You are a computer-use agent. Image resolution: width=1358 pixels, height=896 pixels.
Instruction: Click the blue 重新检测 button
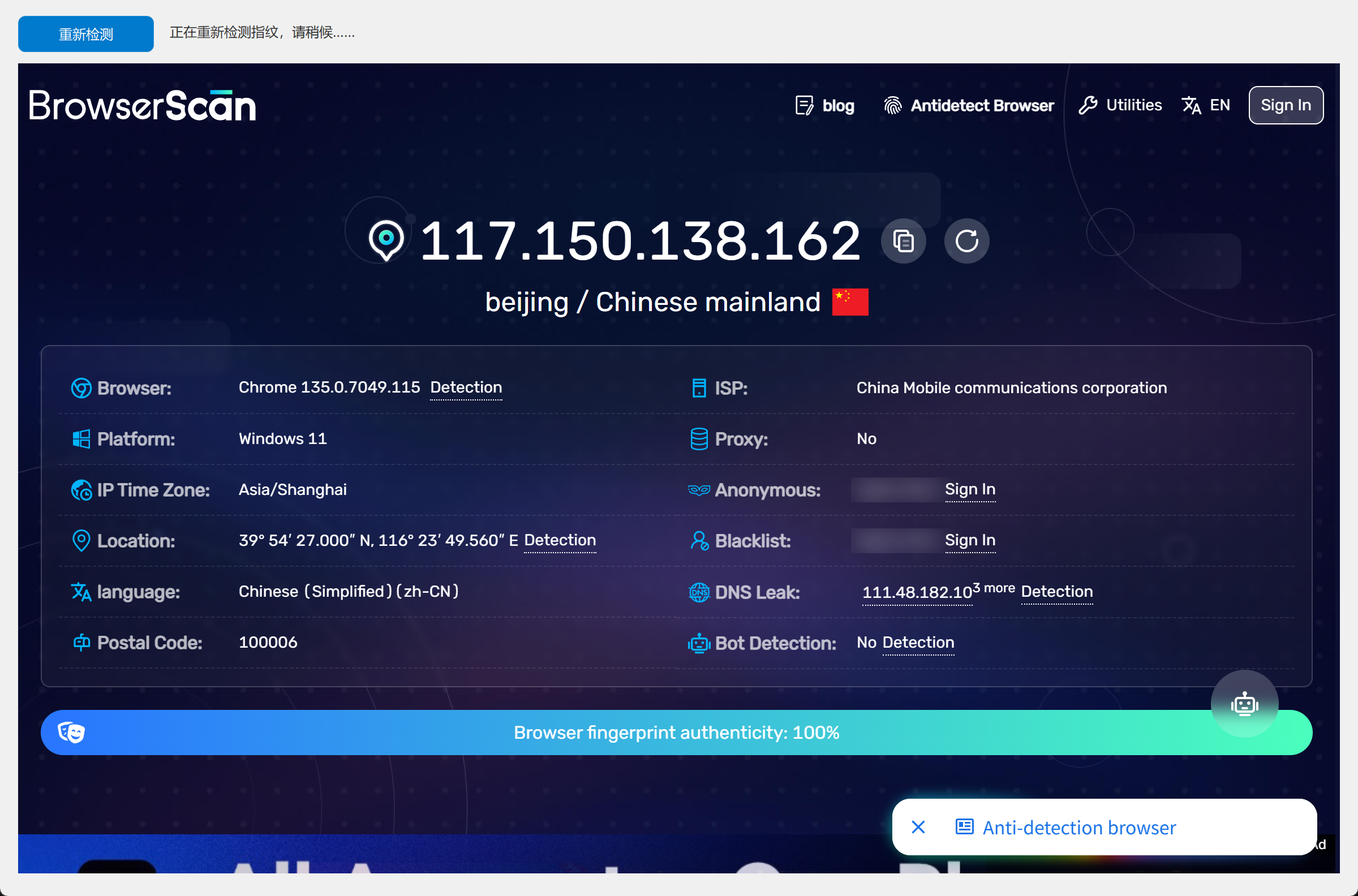pos(86,34)
